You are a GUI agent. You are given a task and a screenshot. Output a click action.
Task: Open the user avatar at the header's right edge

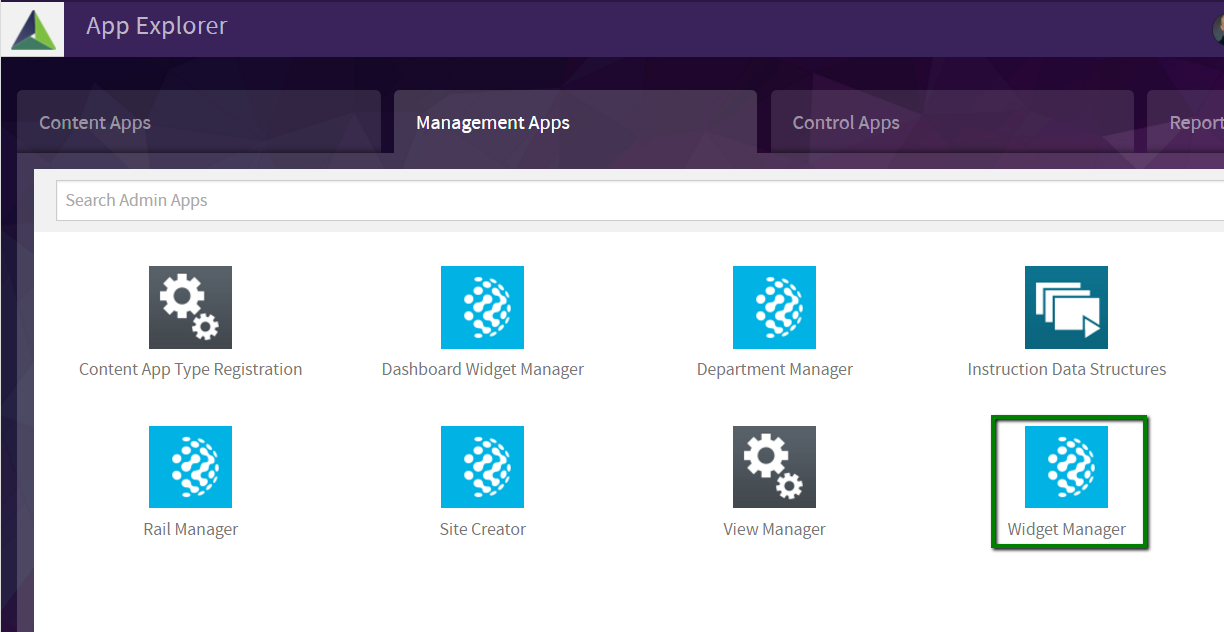click(x=1218, y=29)
